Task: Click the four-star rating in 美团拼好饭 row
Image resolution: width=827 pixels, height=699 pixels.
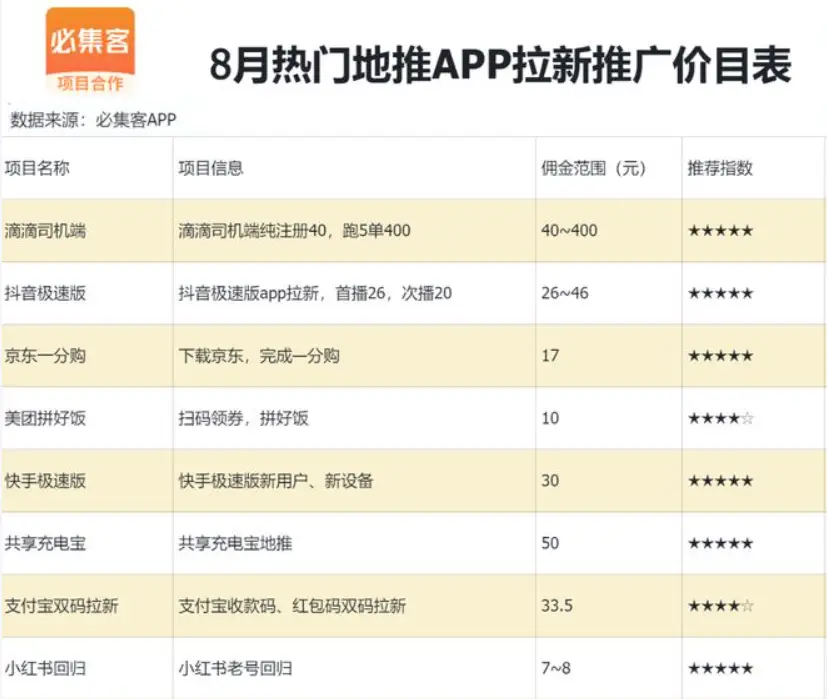Action: [720, 418]
